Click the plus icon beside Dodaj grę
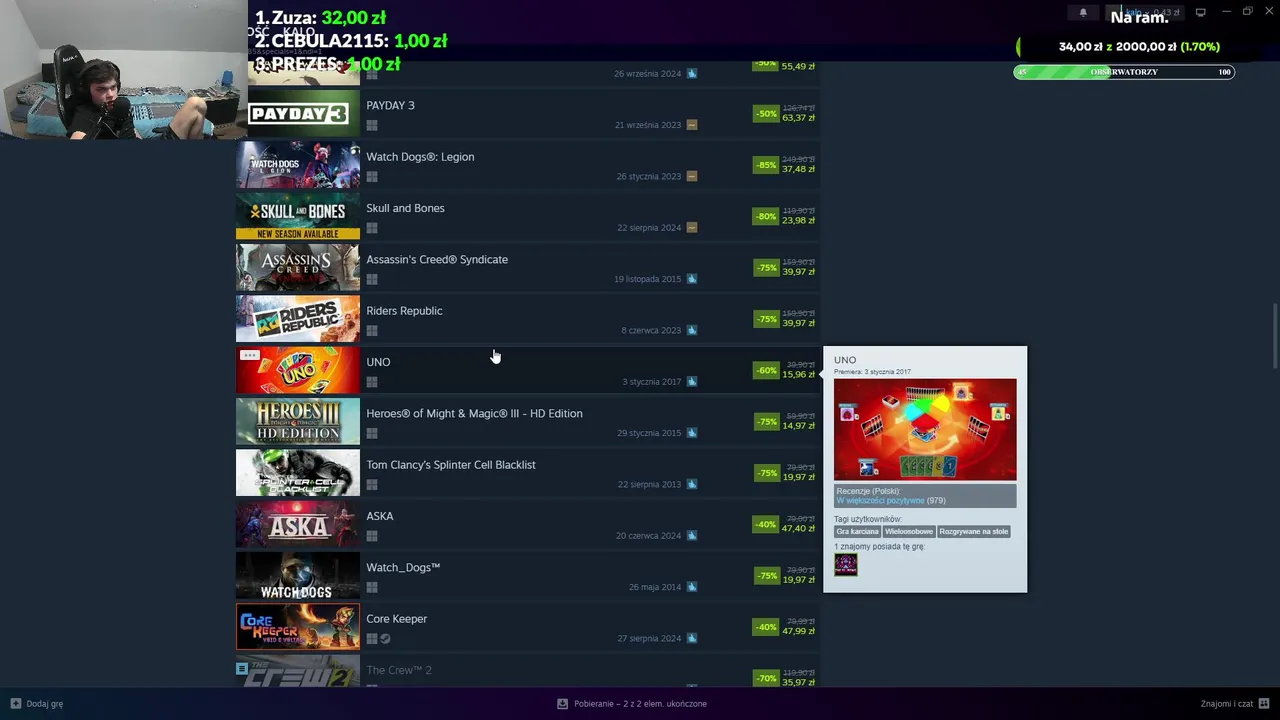Viewport: 1280px width, 720px height. click(x=15, y=703)
